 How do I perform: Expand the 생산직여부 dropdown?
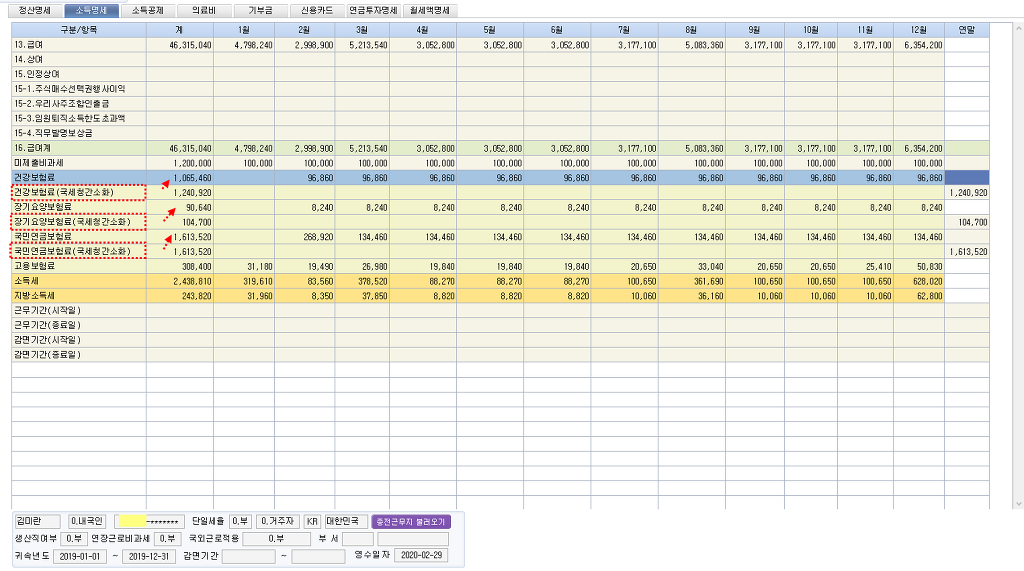(x=75, y=538)
